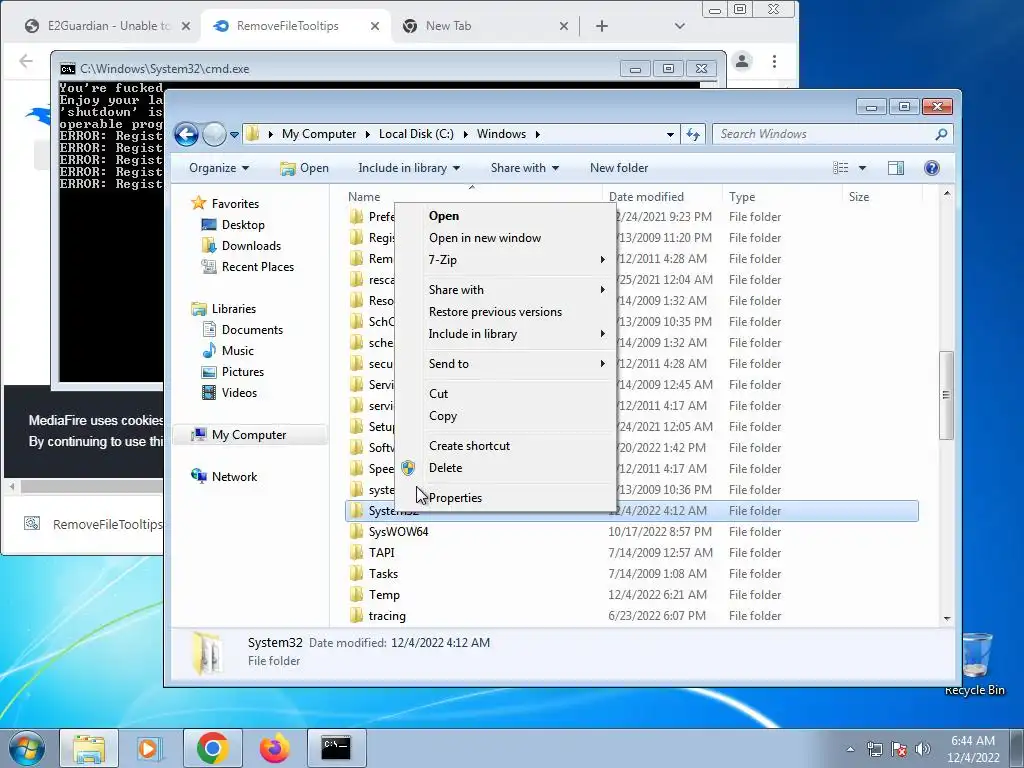Viewport: 1024px width, 768px height.
Task: Choose Delete in the context menu
Action: click(x=505, y=468)
